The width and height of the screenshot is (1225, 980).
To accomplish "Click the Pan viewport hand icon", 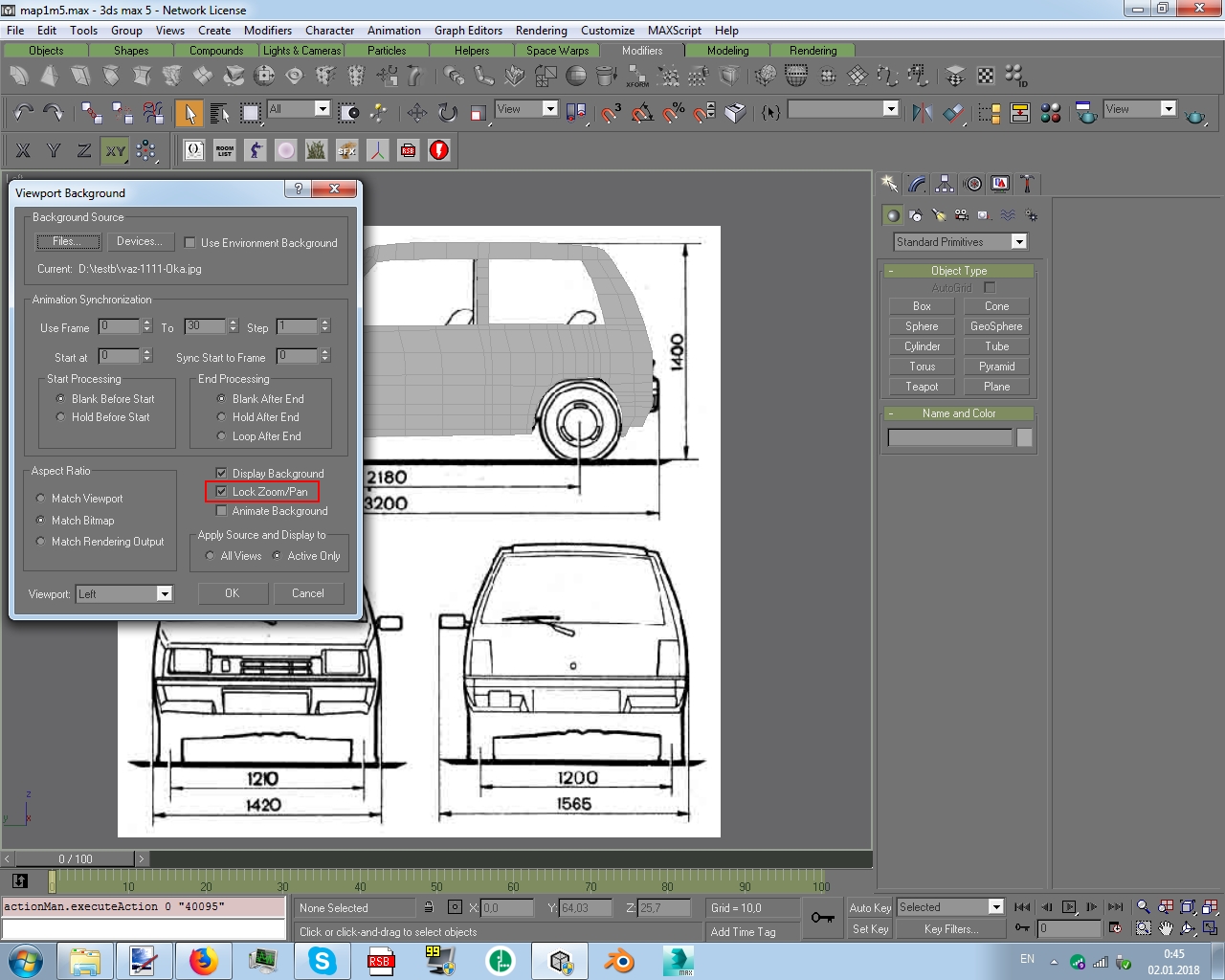I will tap(1165, 927).
